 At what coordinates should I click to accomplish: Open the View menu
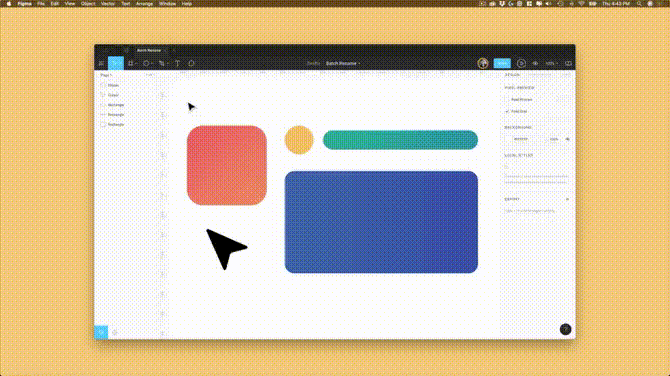(x=70, y=3)
